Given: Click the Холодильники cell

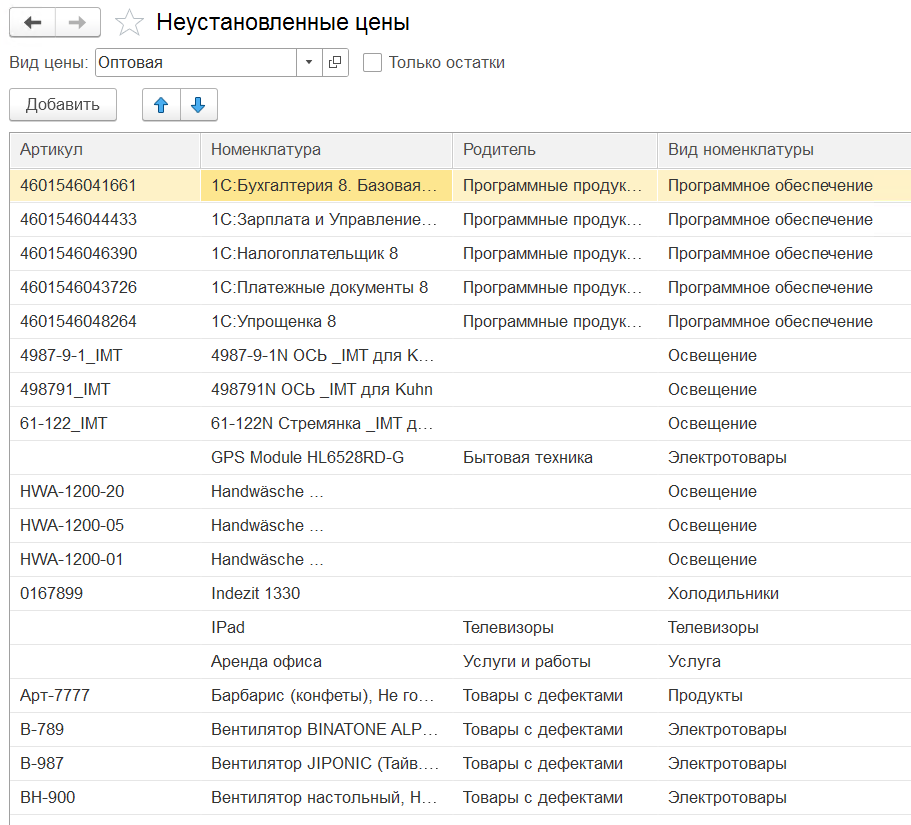Looking at the screenshot, I should coord(784,593).
